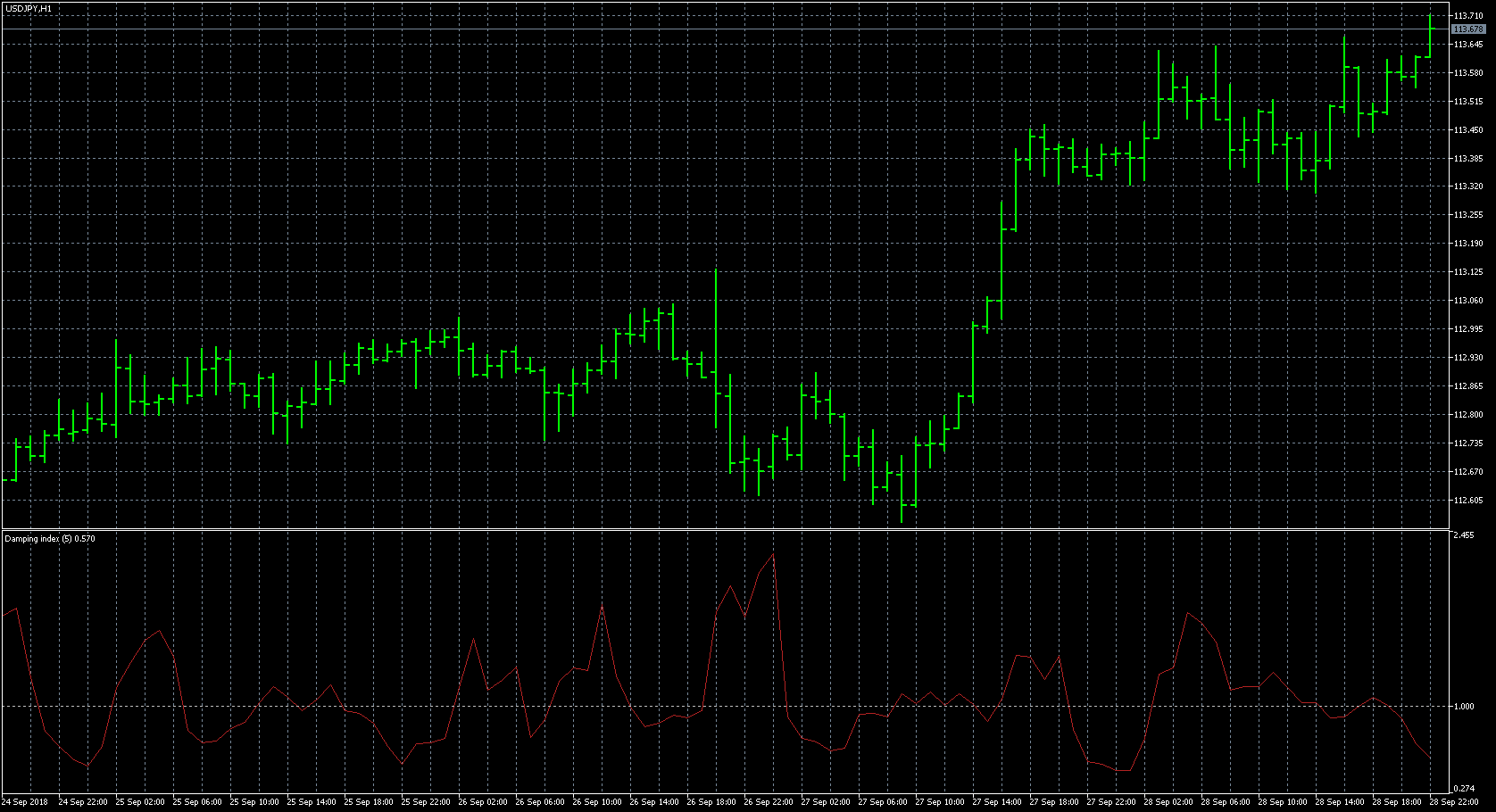This screenshot has width=1496, height=812.
Task: Click the 113.060 price scale label
Action: click(1468, 300)
